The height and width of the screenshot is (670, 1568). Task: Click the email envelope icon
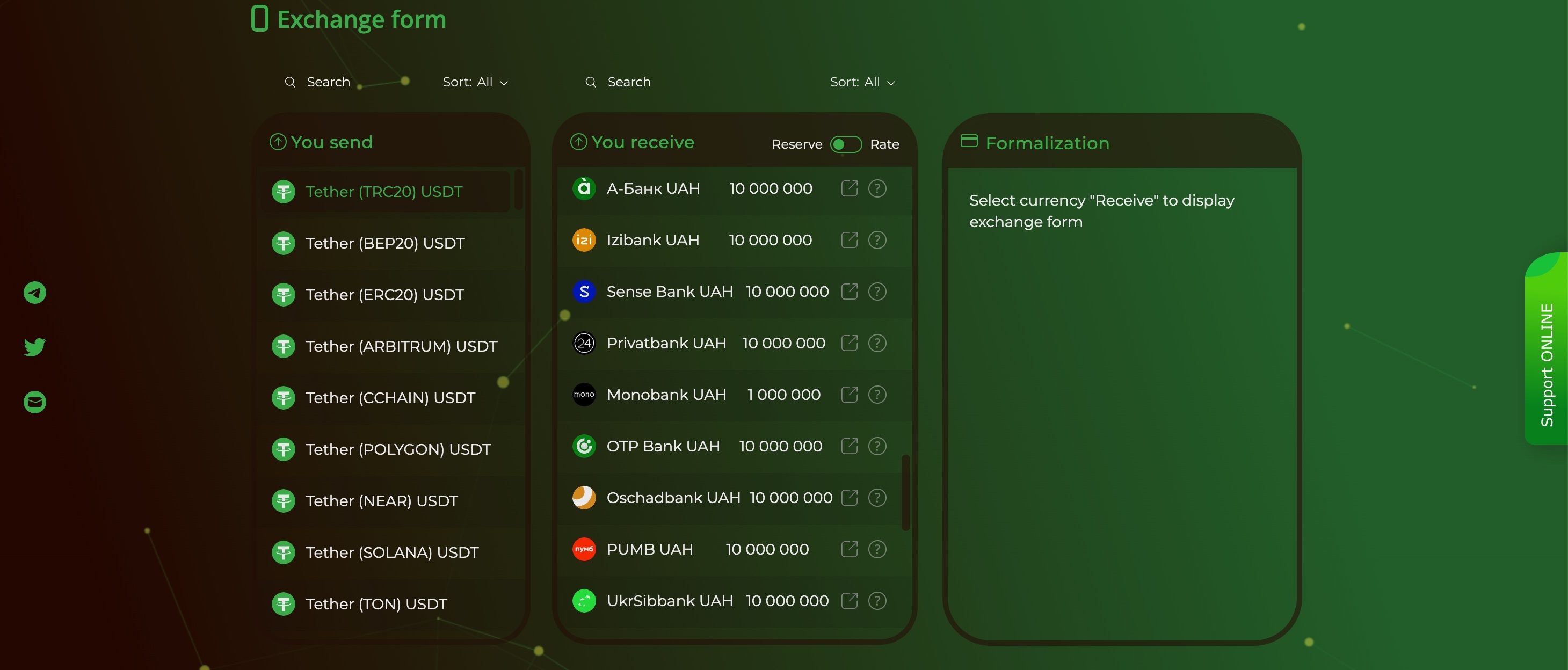pos(35,402)
